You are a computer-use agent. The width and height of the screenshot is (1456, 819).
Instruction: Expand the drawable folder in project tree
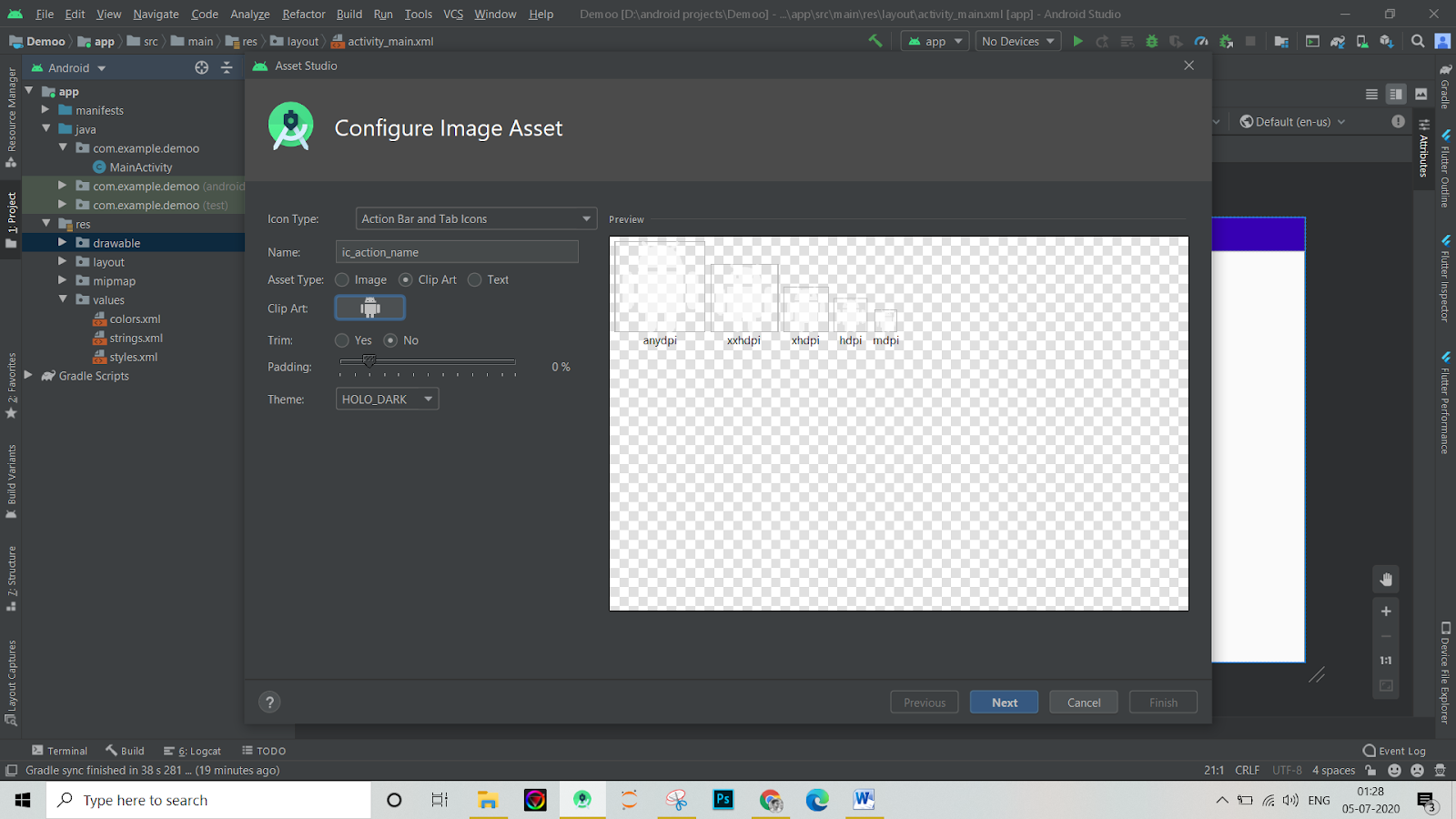click(61, 242)
